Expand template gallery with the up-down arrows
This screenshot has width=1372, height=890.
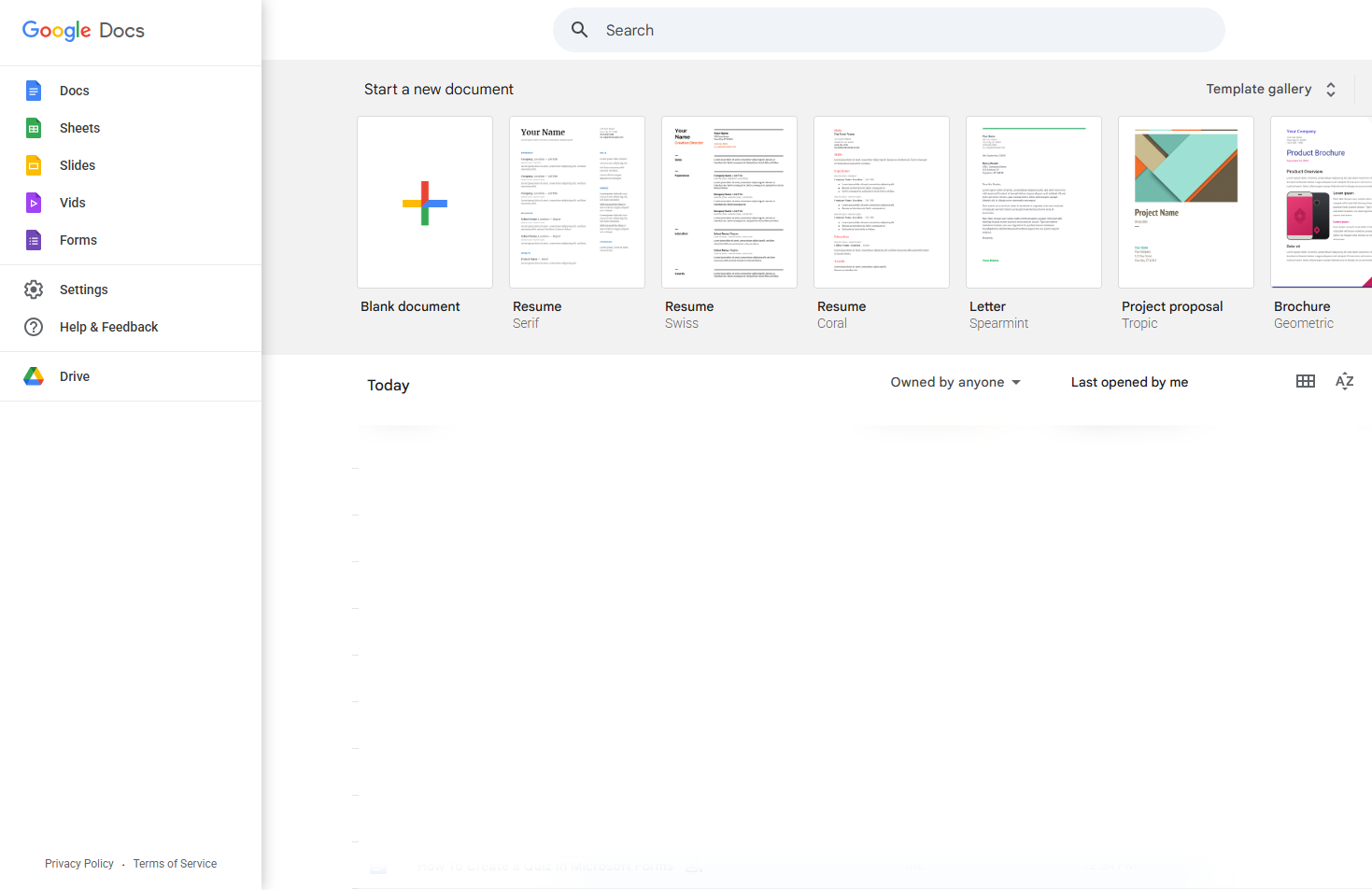pos(1331,90)
